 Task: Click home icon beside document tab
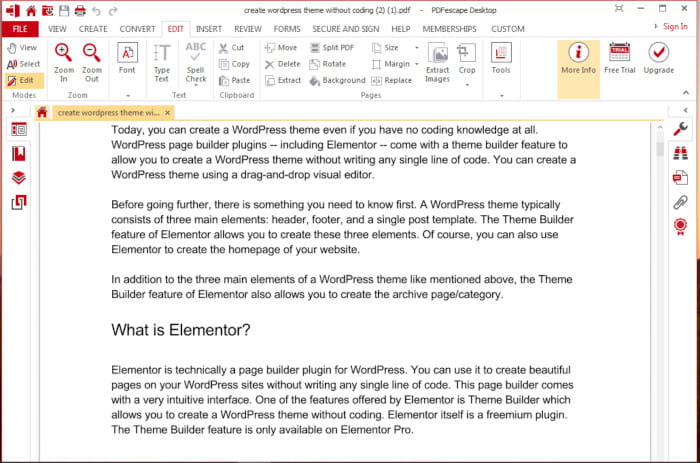[42, 113]
